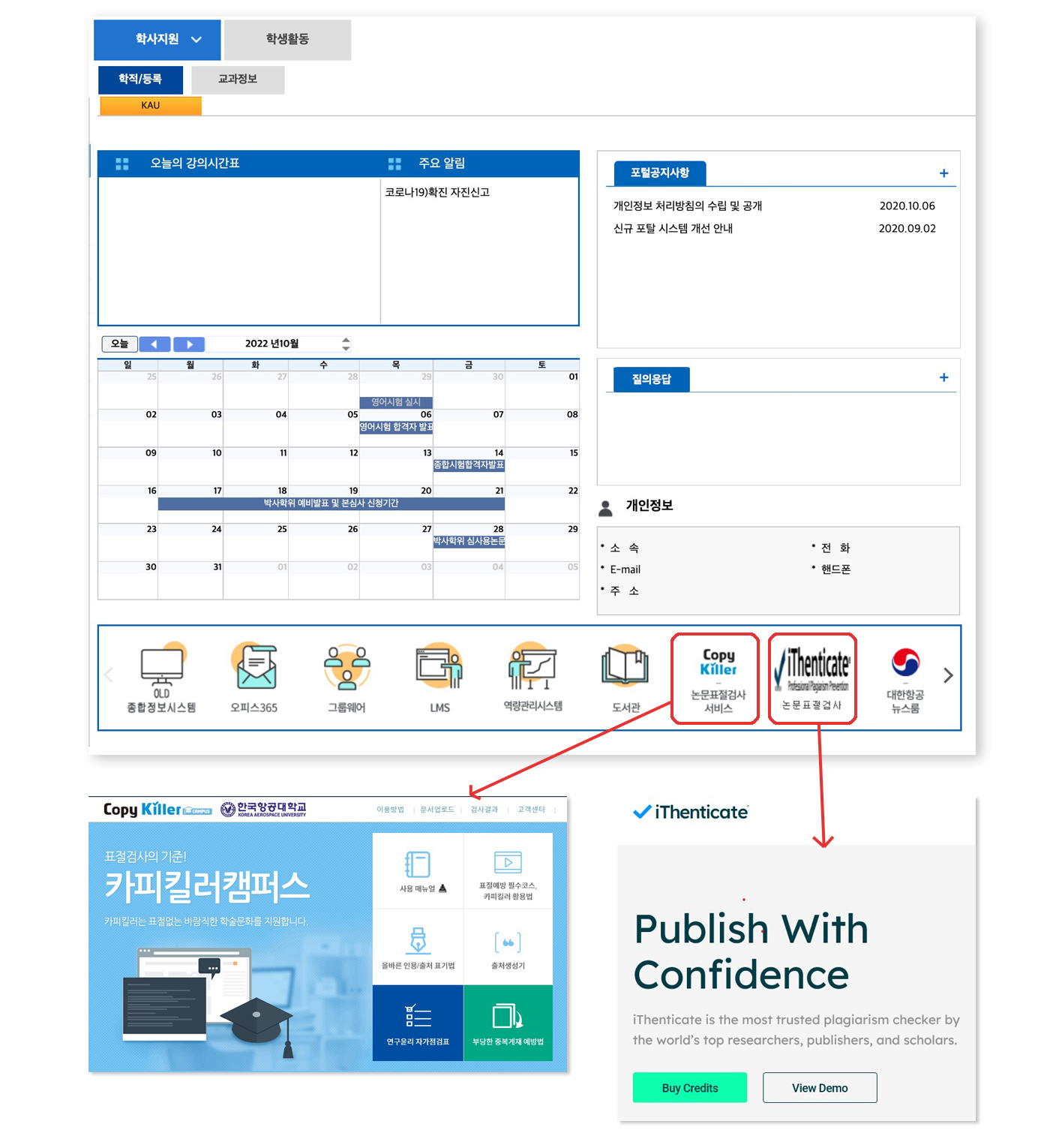
Task: Open the 코로나19)확진 자진신고 notice
Action: (437, 193)
